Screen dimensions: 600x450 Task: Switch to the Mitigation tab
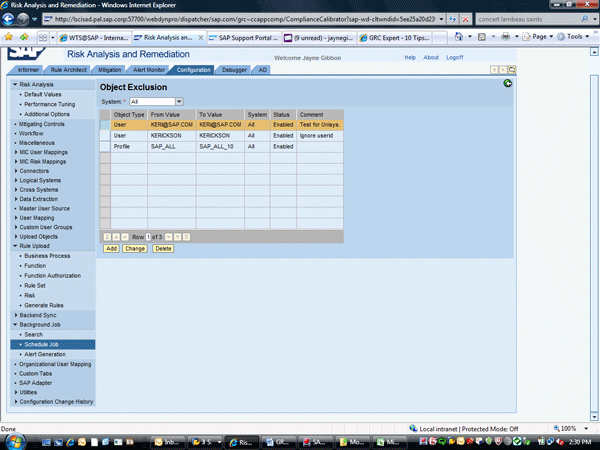coord(109,70)
